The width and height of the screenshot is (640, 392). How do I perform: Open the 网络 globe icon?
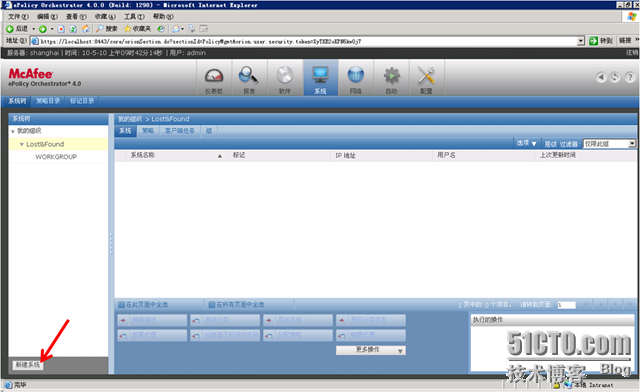tap(356, 78)
